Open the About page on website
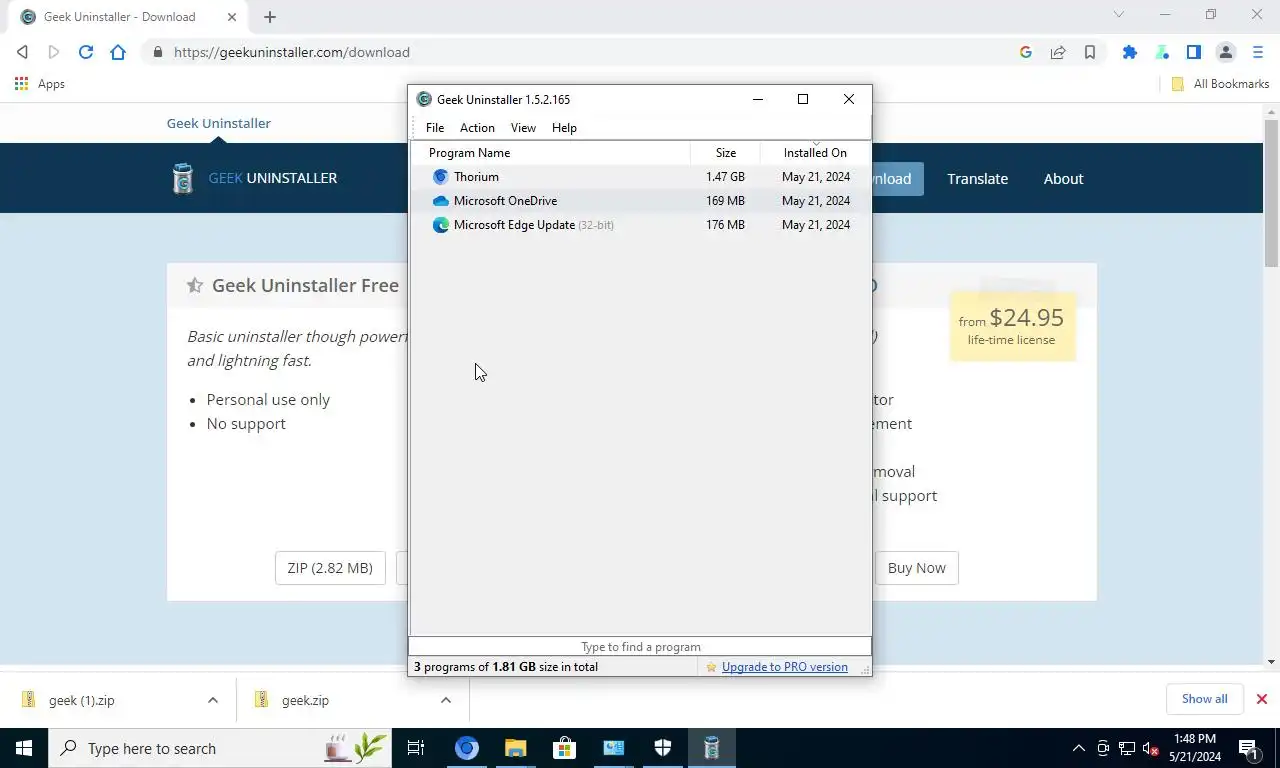 [1063, 179]
